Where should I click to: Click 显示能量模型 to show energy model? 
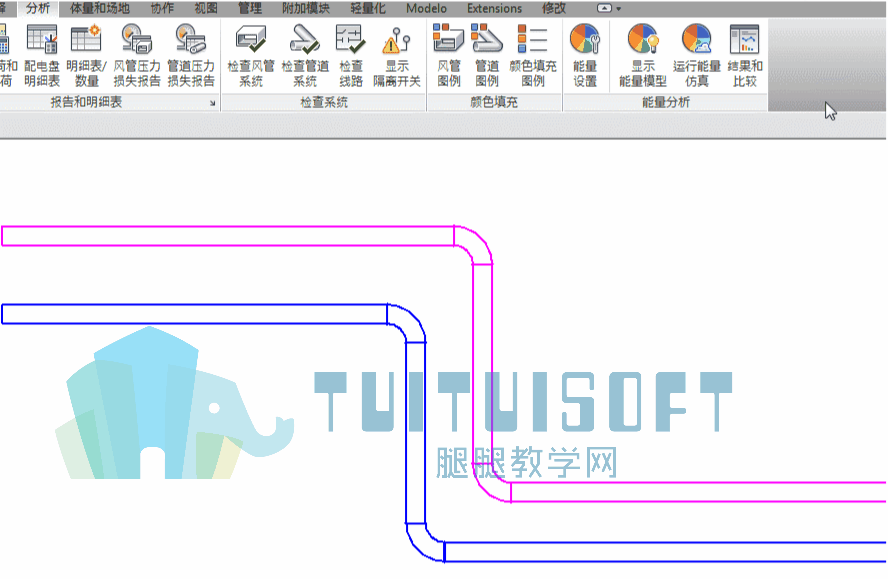[x=643, y=56]
